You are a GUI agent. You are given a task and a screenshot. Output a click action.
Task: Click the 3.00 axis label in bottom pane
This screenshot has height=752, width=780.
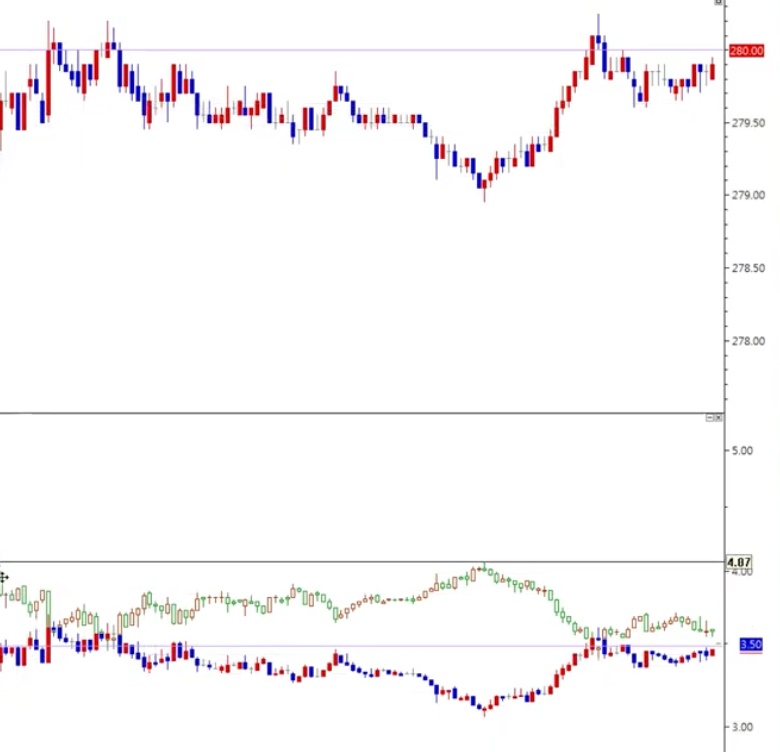point(740,727)
